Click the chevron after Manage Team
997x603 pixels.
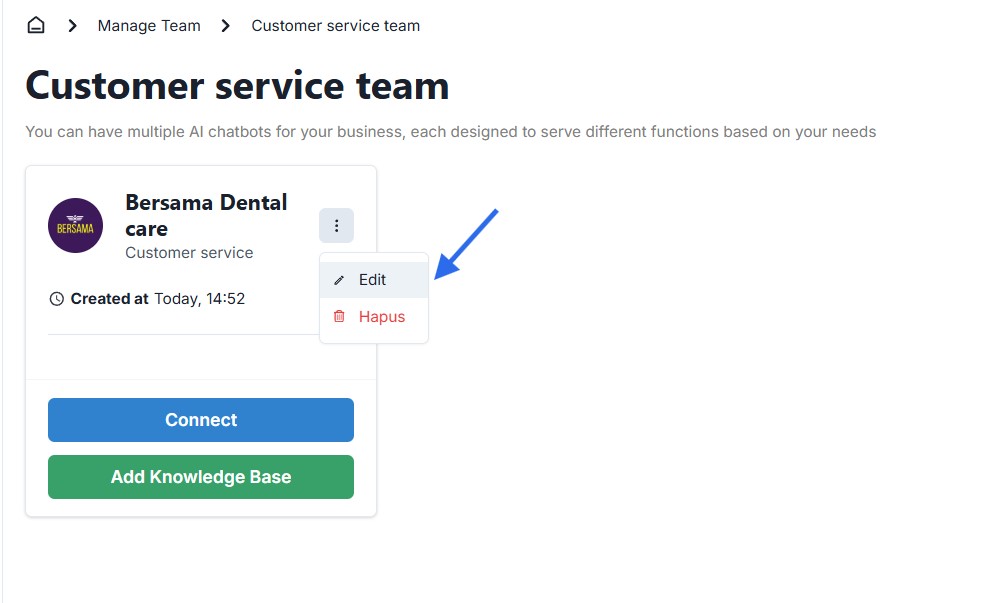pos(226,26)
